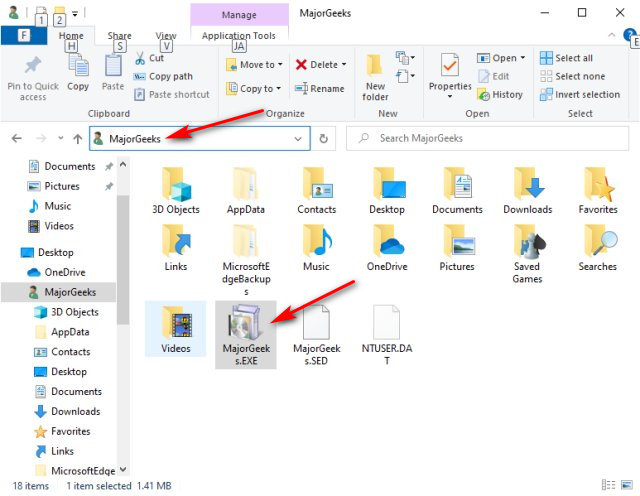Image resolution: width=640 pixels, height=496 pixels.
Task: Select pinned Pictures in navigation pane
Action: click(x=53, y=186)
